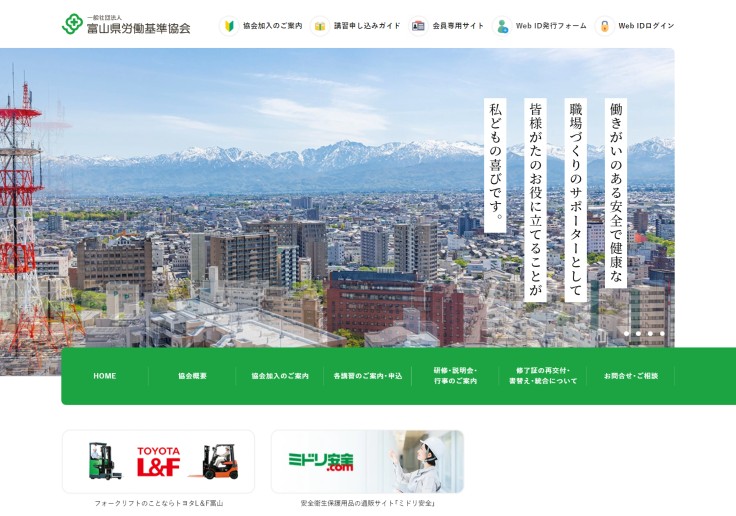Click the book icon beside 講習申し込みガイド
736x516 pixels.
click(x=320, y=26)
